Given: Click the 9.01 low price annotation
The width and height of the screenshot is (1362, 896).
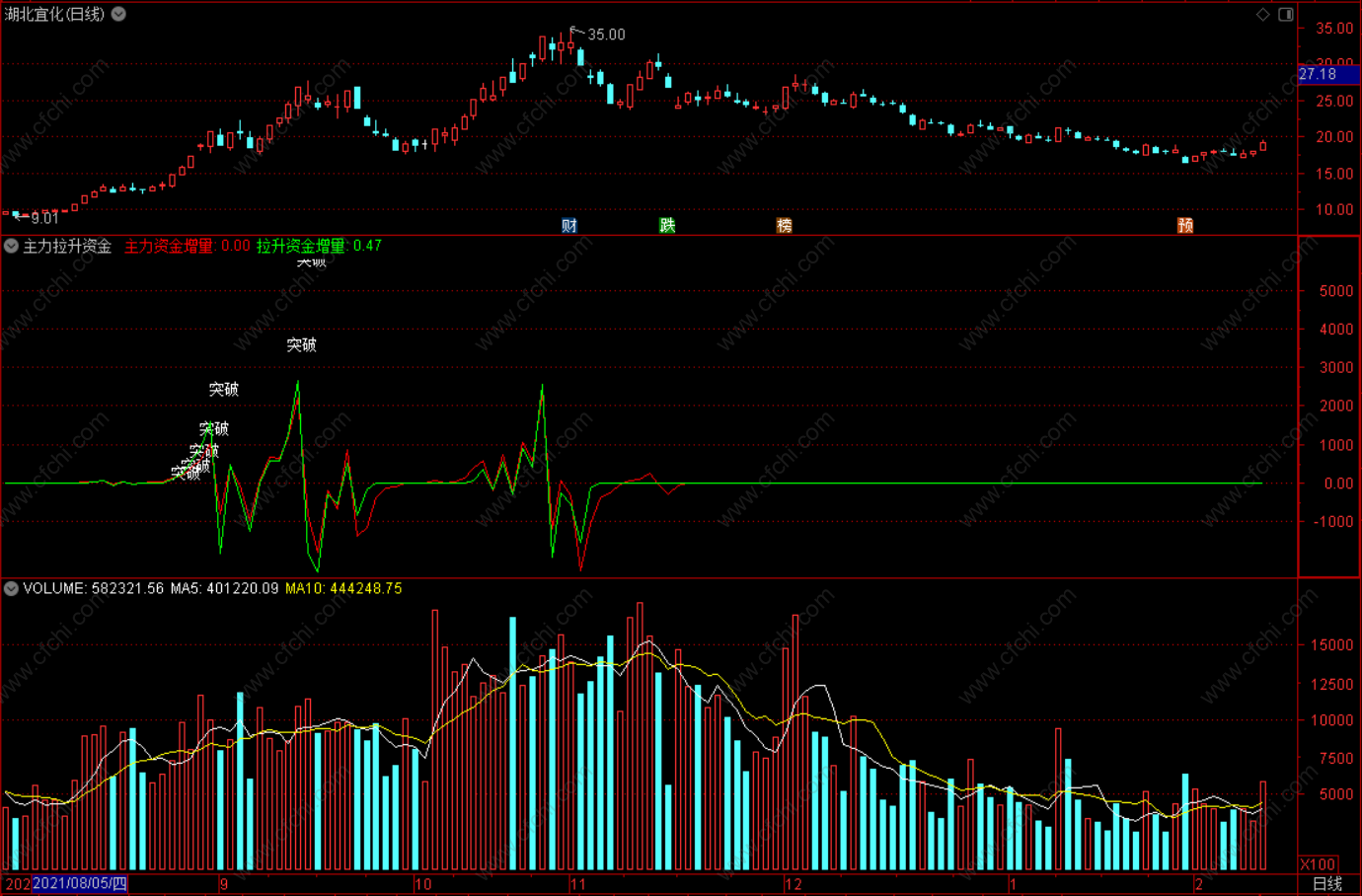Looking at the screenshot, I should coord(44,218).
